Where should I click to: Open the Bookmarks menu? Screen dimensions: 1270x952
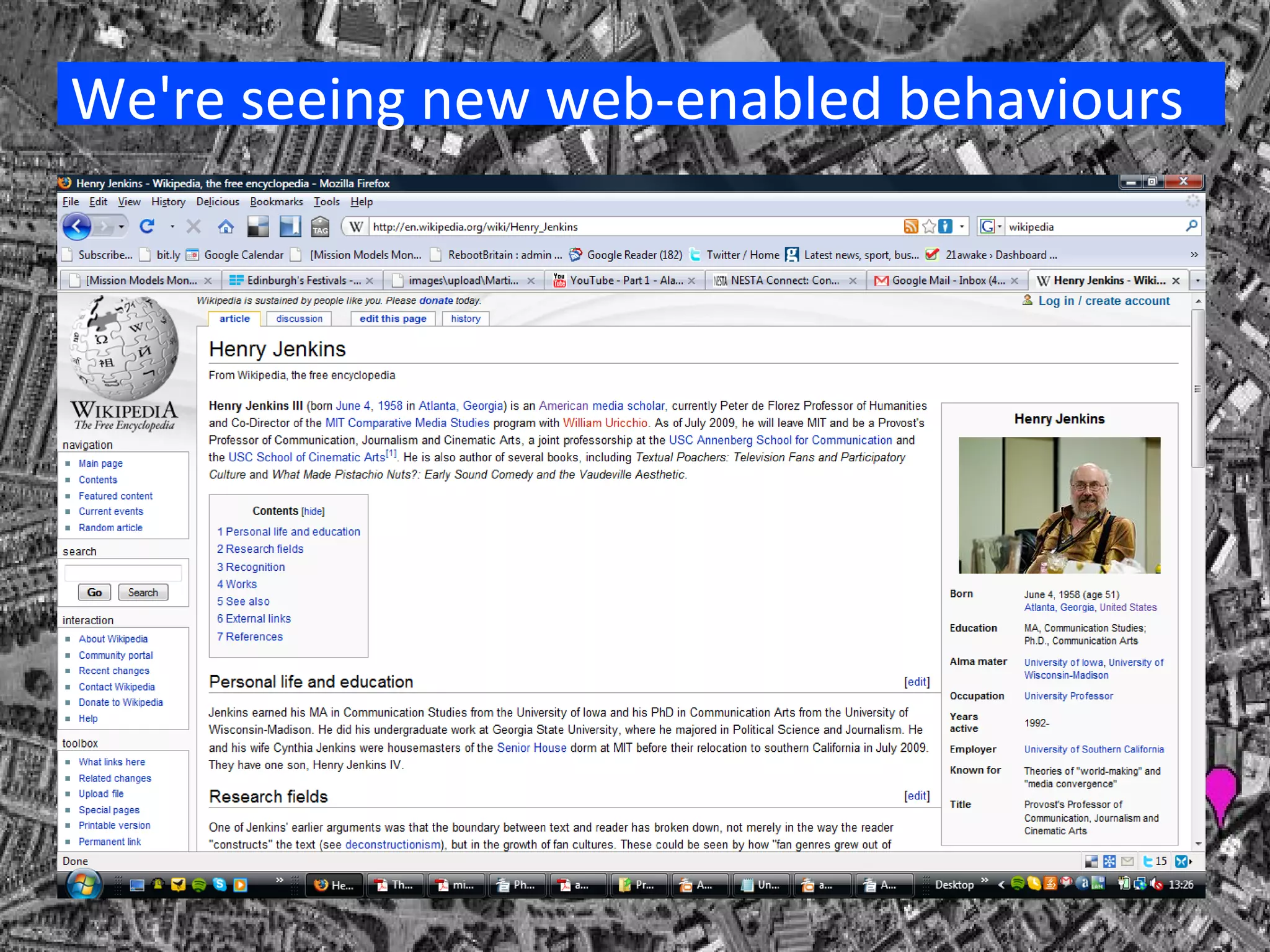coord(277,201)
